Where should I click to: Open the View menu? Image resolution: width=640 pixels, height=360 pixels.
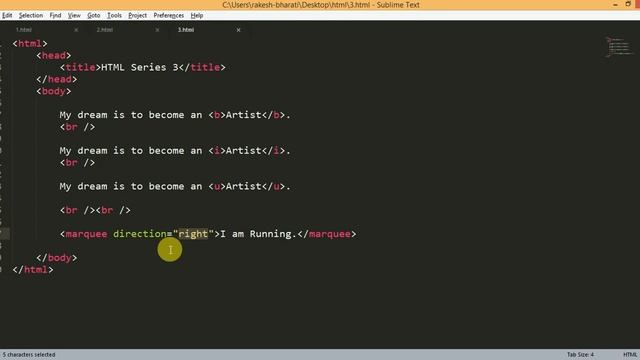[74, 16]
